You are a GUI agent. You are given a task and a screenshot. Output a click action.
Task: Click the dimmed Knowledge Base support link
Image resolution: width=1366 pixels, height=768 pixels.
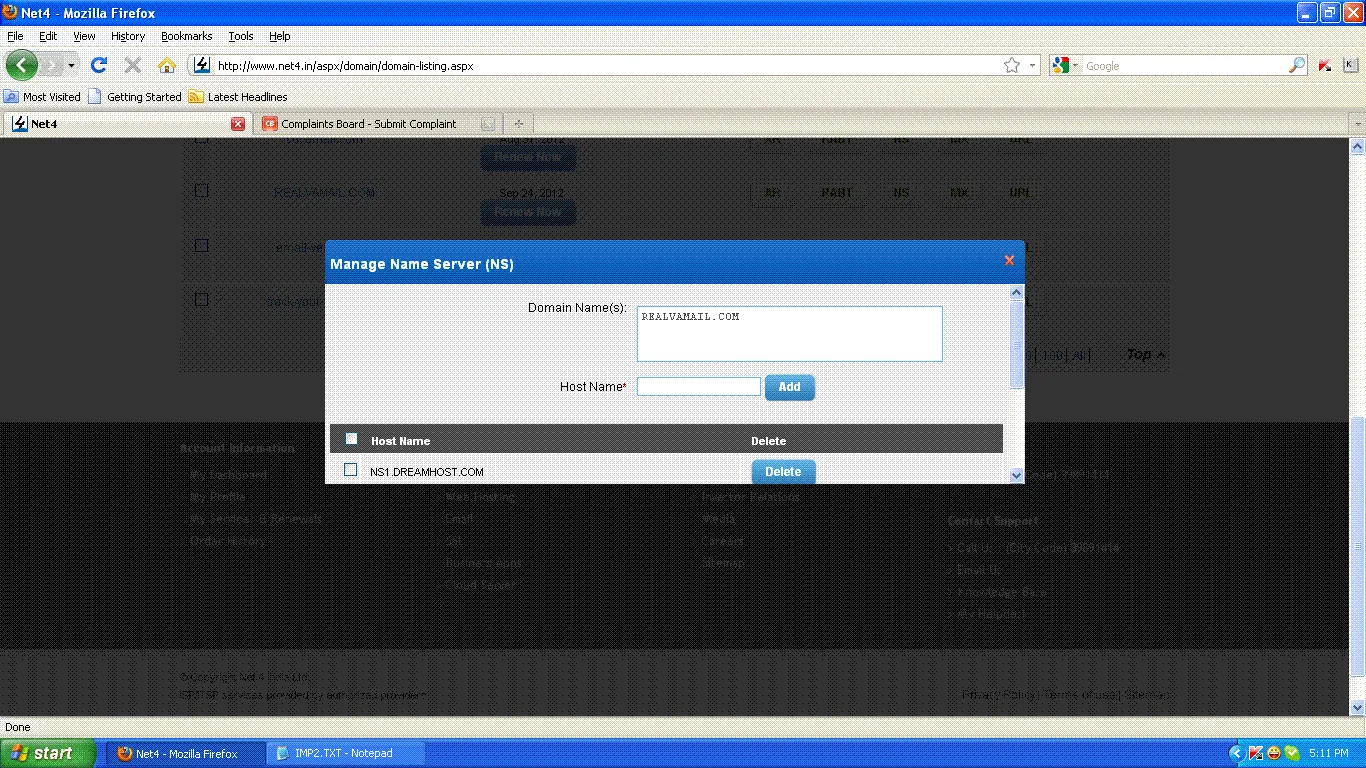click(1002, 592)
